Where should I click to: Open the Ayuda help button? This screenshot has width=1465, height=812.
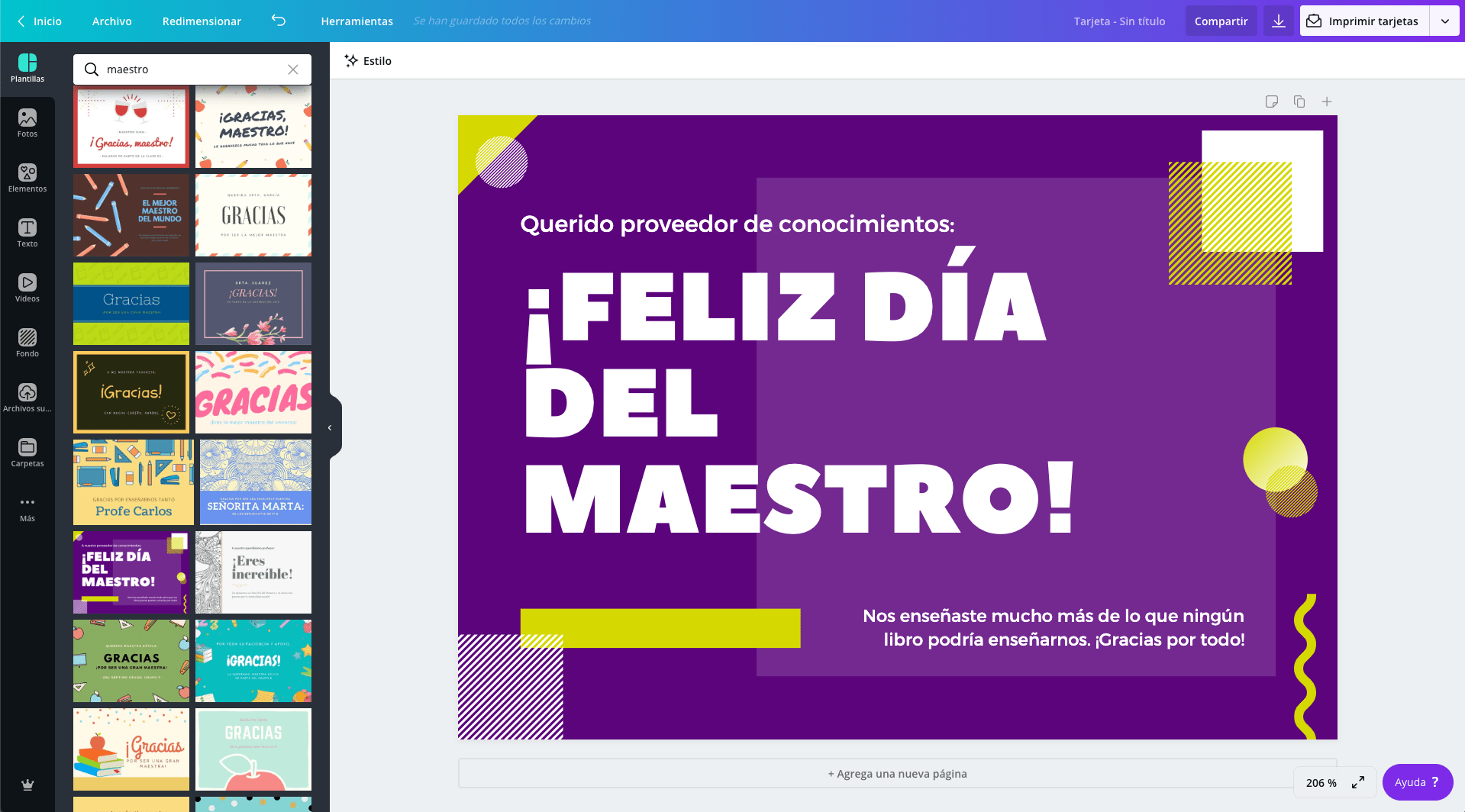pyautogui.click(x=1417, y=782)
